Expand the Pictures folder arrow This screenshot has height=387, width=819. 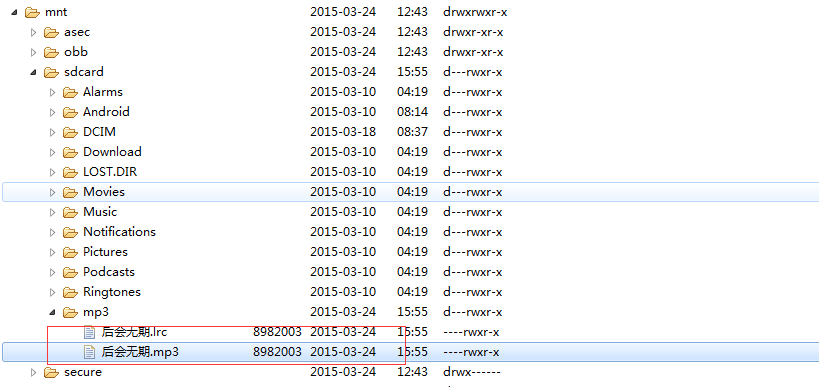click(x=52, y=252)
